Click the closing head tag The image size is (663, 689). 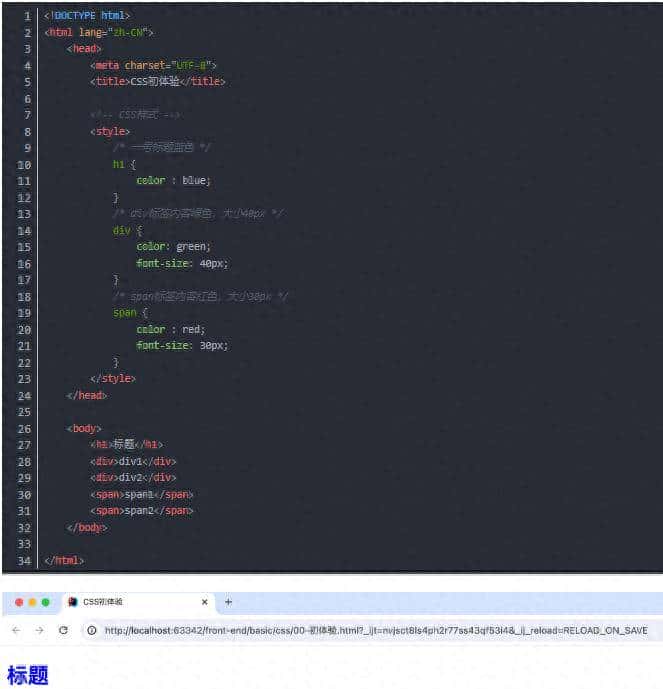coord(87,395)
